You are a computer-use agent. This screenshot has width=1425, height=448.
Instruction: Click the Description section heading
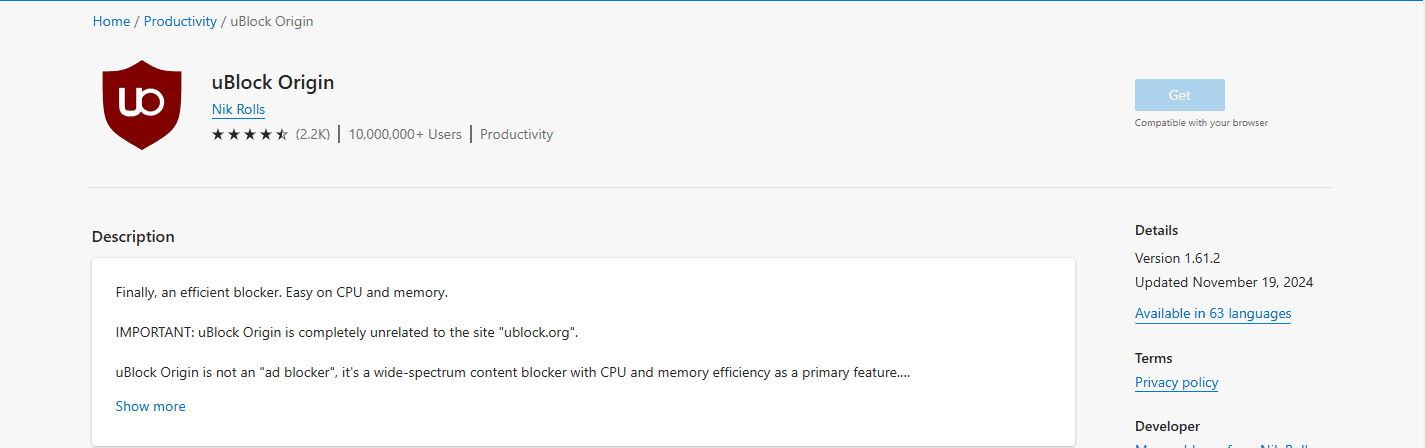pos(133,237)
